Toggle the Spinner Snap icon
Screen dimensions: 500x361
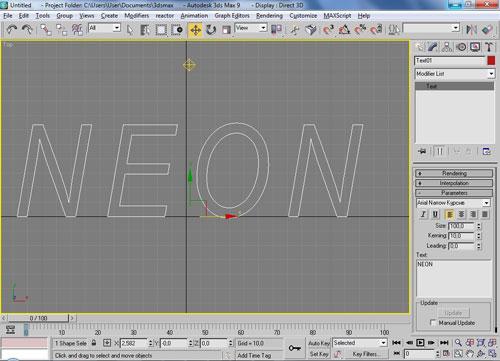click(376, 30)
